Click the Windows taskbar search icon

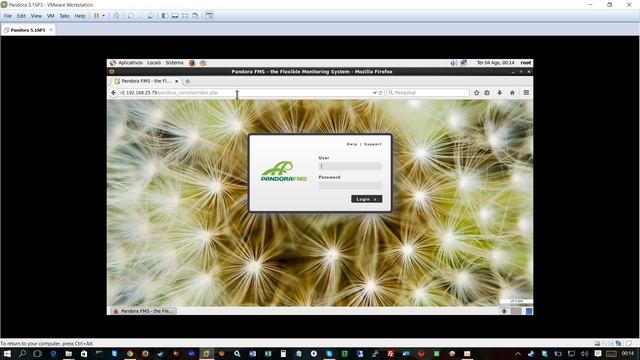click(22, 353)
